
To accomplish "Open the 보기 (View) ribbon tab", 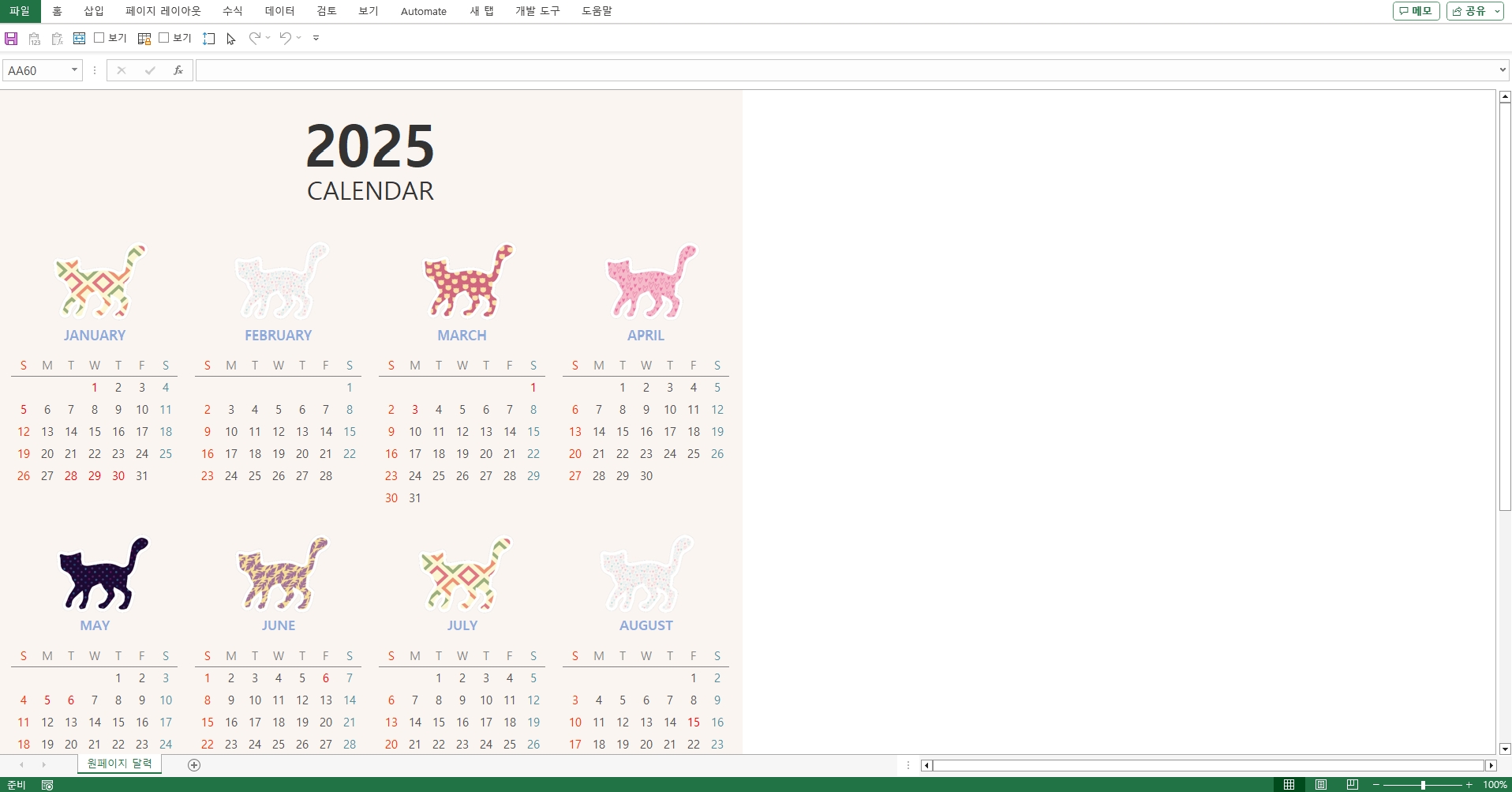I will tap(369, 11).
